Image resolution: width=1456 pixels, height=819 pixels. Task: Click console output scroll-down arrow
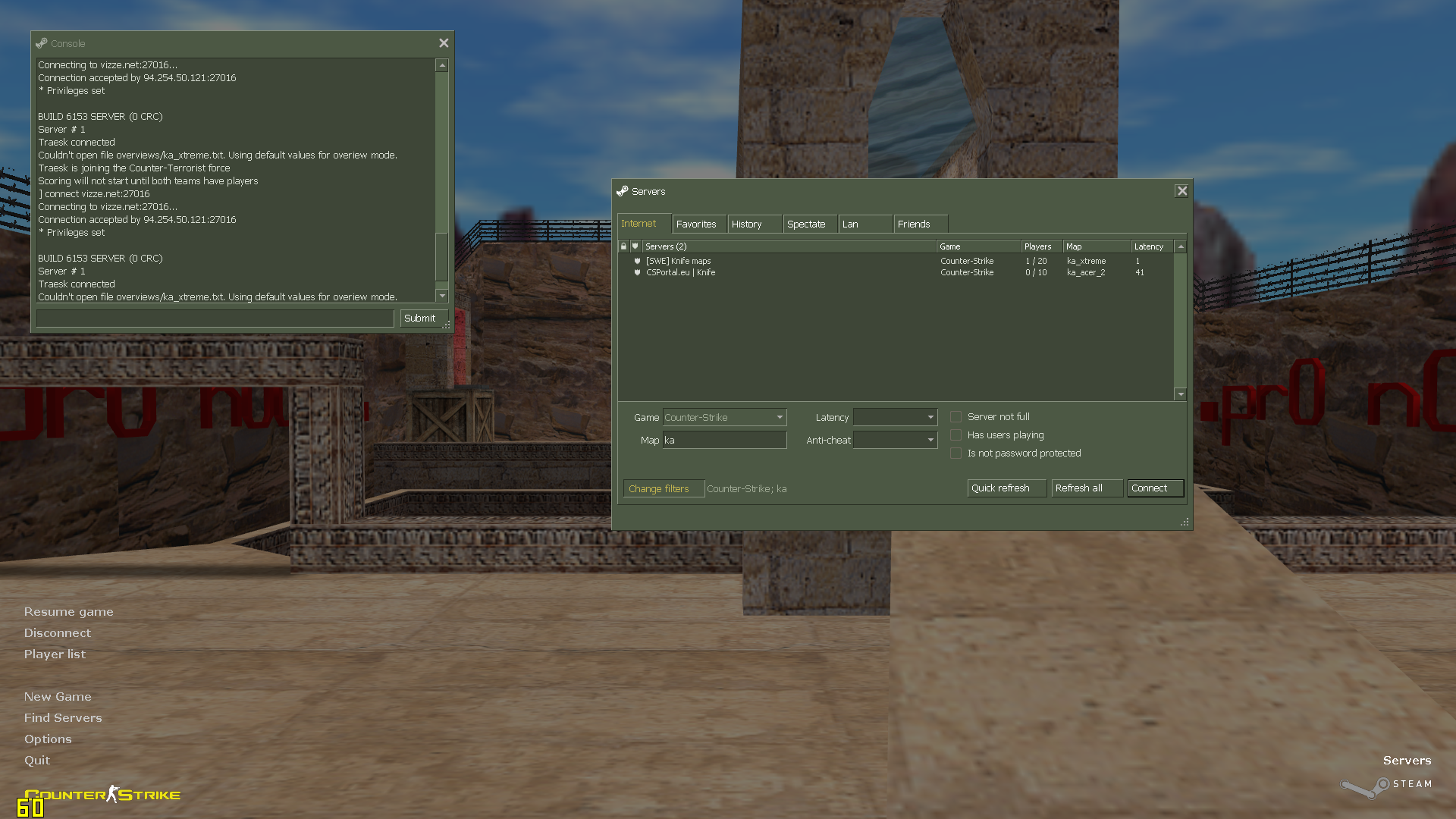click(442, 296)
